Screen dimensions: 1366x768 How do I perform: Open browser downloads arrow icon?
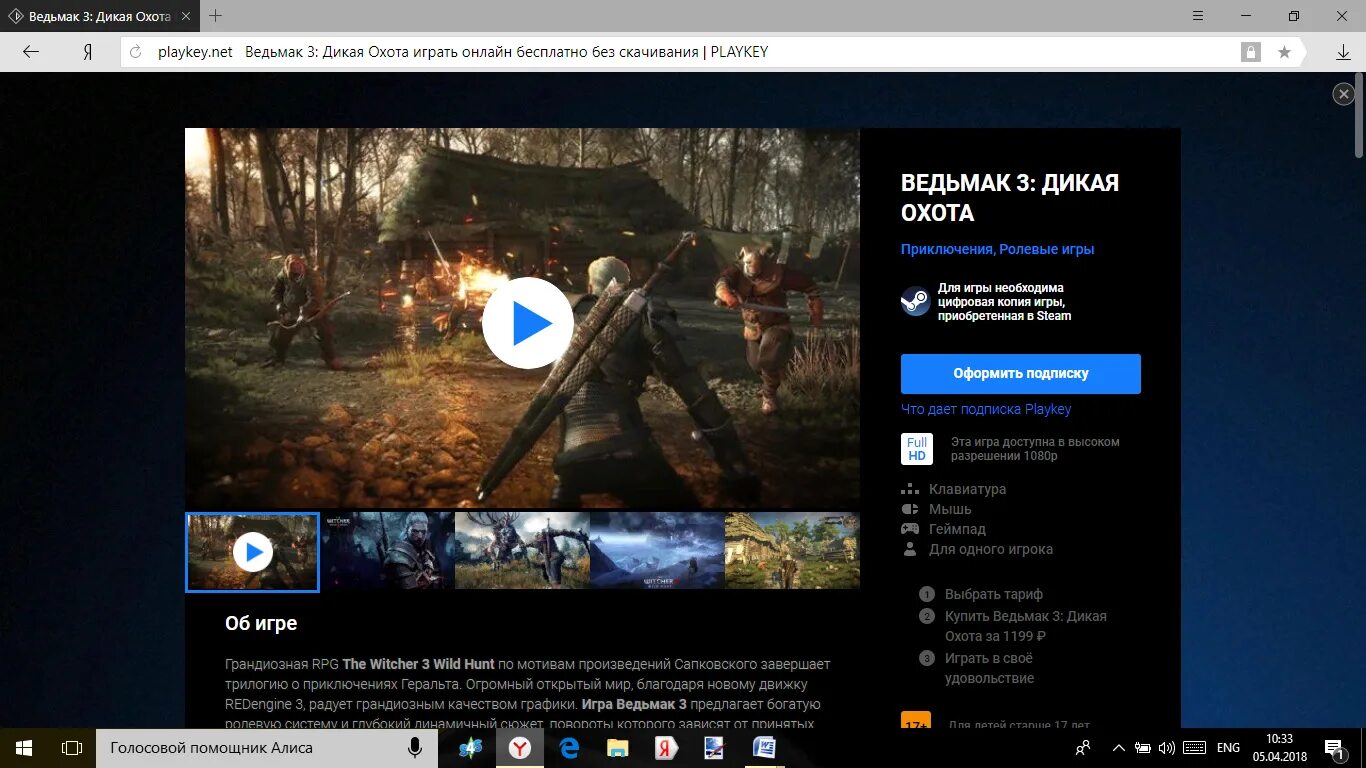click(x=1343, y=52)
